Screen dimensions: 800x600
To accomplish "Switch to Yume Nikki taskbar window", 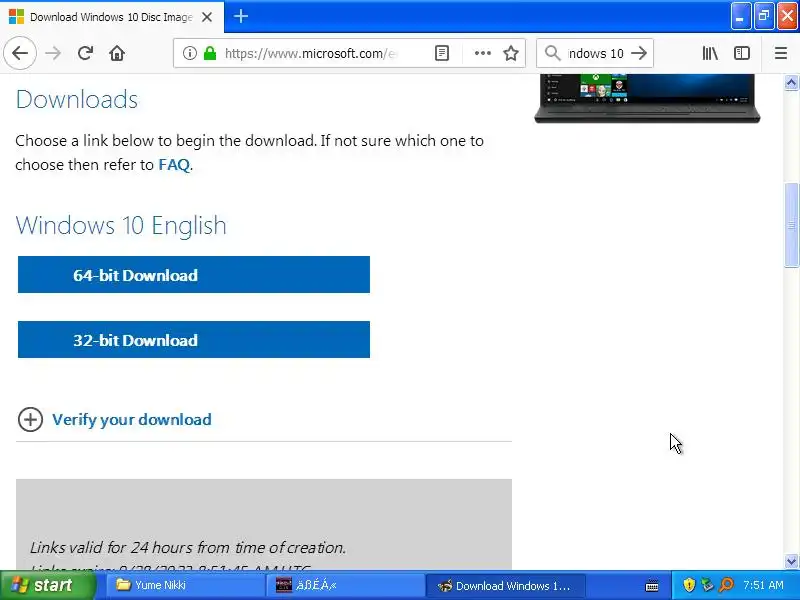I will click(185, 585).
